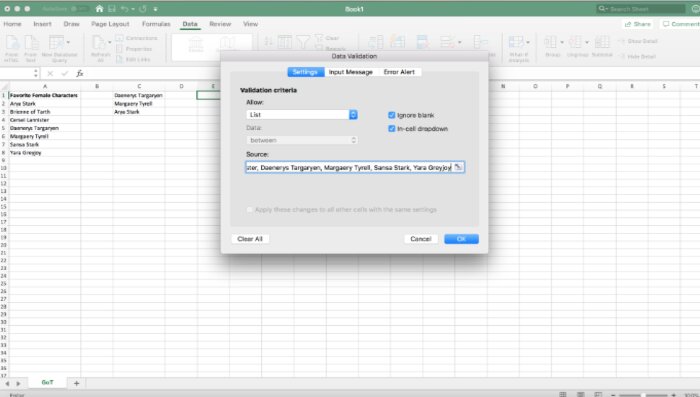Expand the Group dropdown arrow
This screenshot has width=700, height=397.
pyautogui.click(x=562, y=42)
